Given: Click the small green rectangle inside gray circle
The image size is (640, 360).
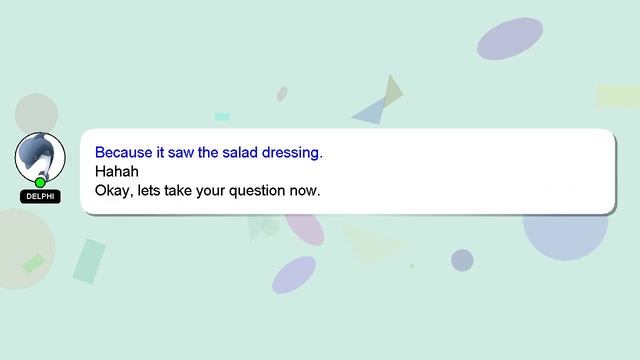Looking at the screenshot, I should click(x=33, y=263).
